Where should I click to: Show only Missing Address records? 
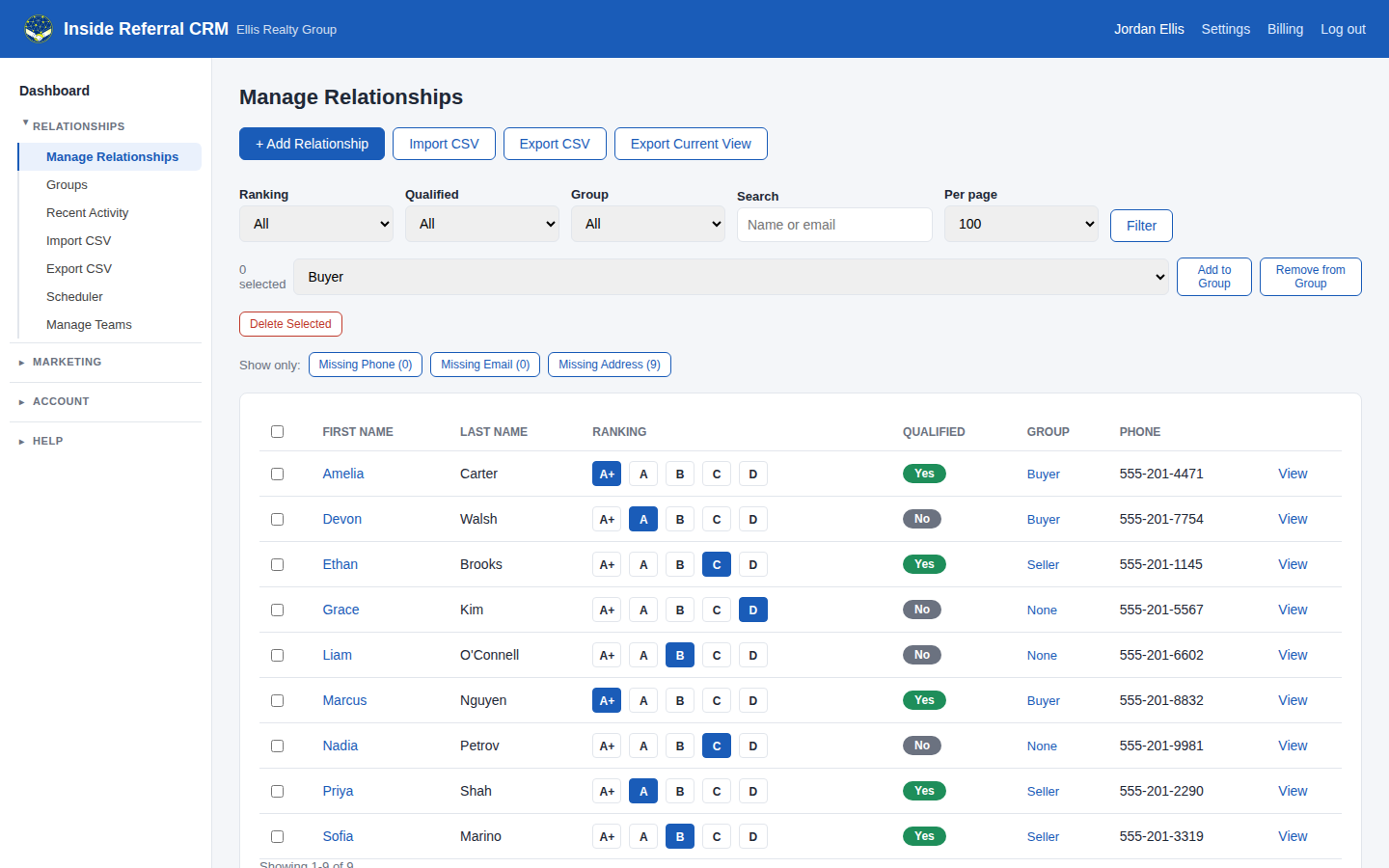[610, 365]
